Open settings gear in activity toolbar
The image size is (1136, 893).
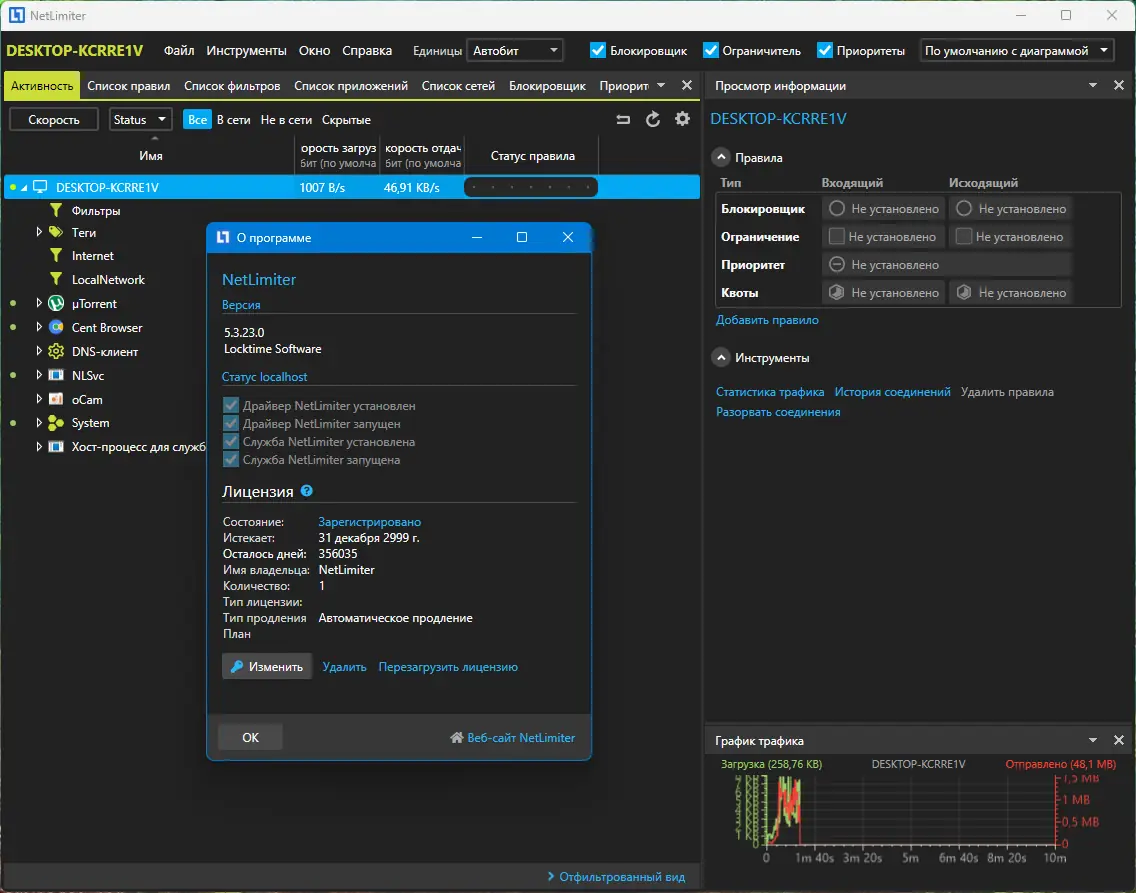(683, 120)
